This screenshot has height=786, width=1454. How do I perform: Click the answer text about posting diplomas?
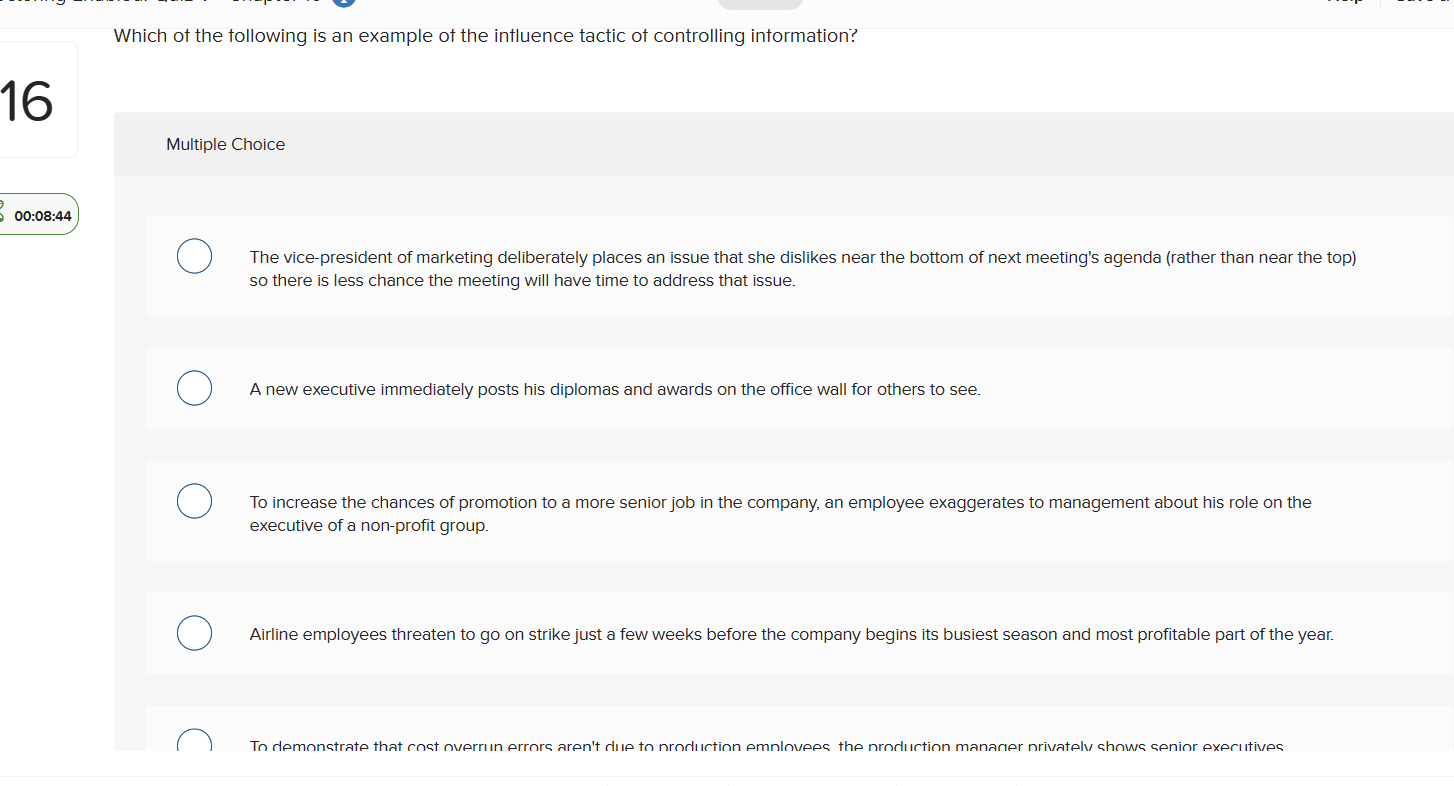tap(615, 390)
